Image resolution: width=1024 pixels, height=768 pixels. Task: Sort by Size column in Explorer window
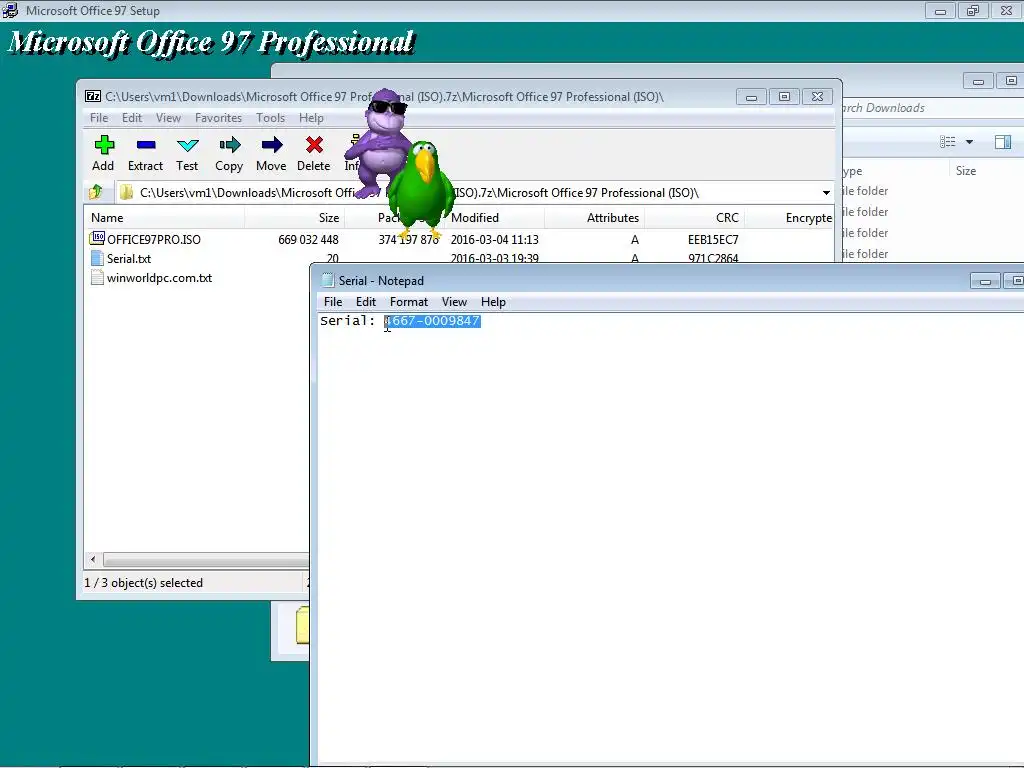pyautogui.click(x=986, y=170)
